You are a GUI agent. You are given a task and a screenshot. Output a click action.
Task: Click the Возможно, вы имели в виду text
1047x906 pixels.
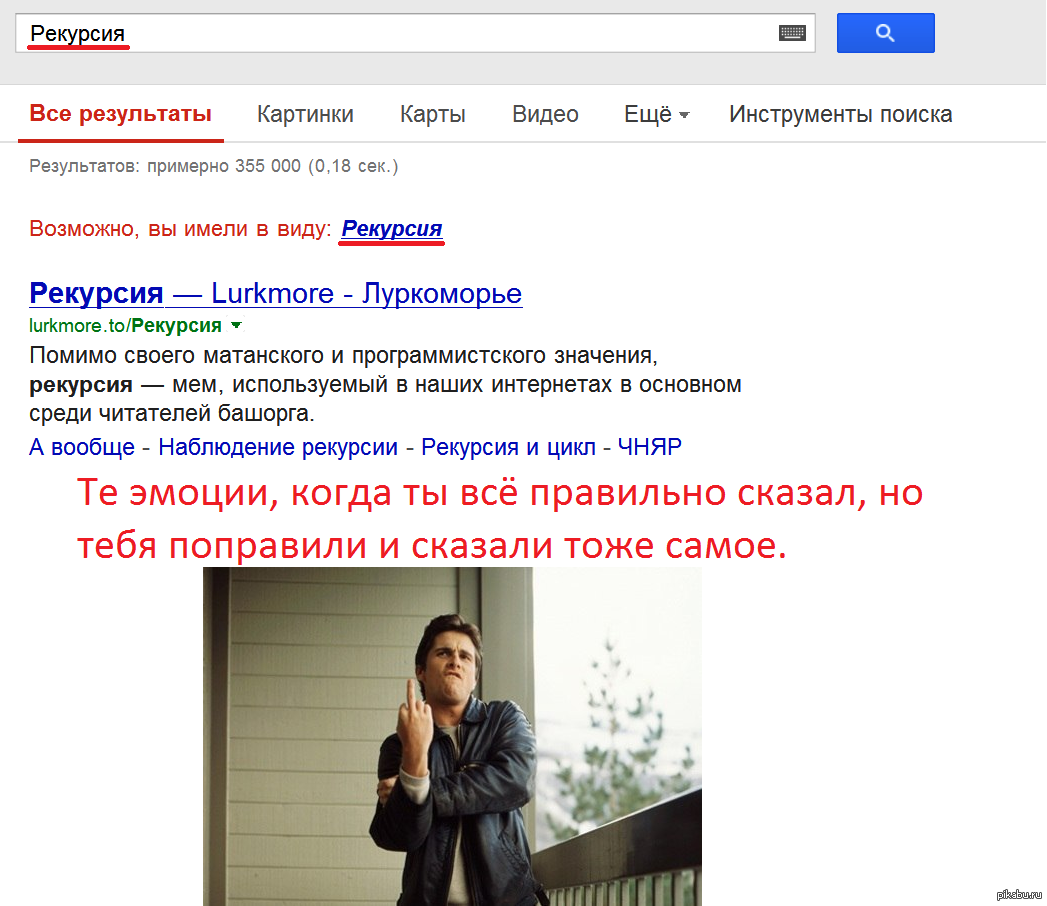(180, 229)
